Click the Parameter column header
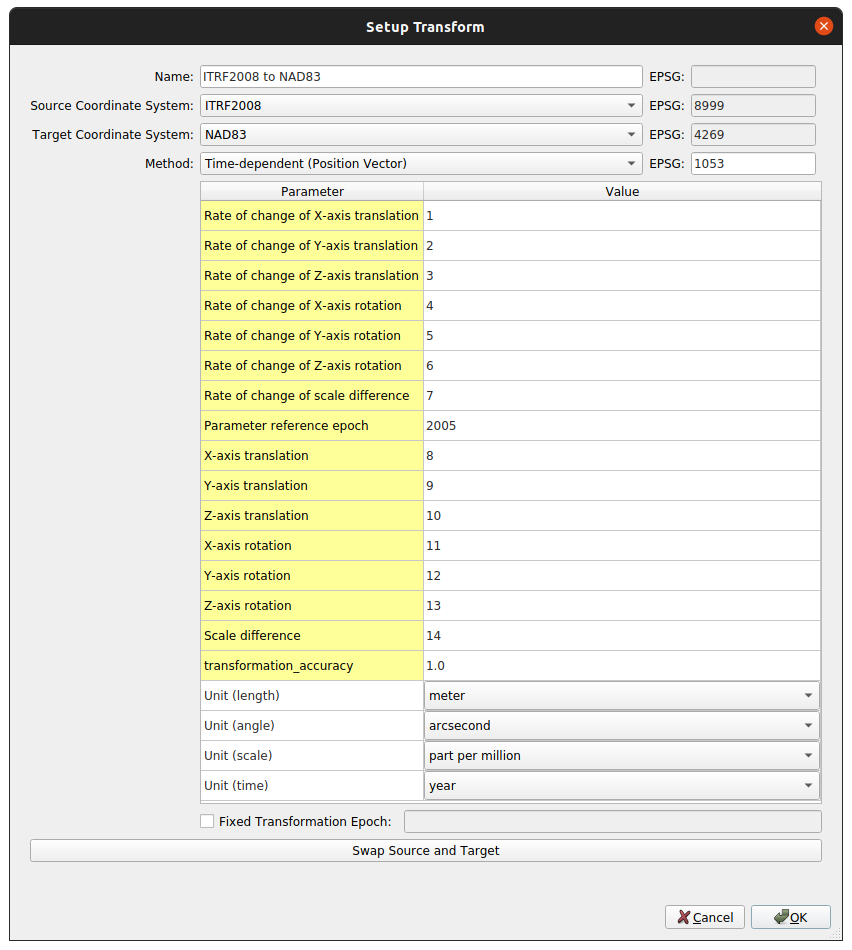The height and width of the screenshot is (950, 852). [312, 191]
